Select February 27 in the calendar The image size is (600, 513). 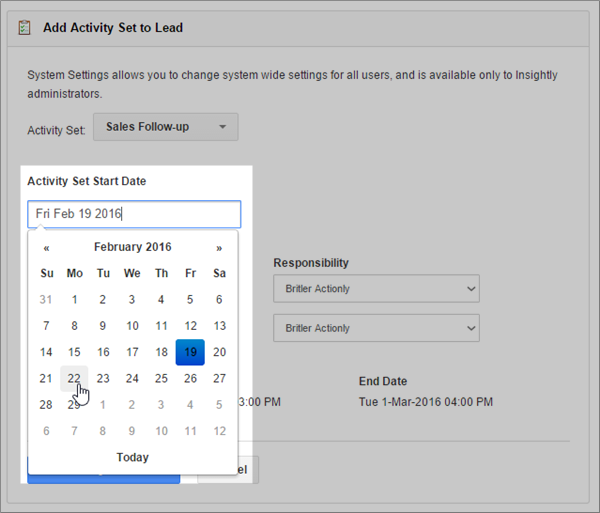pyautogui.click(x=219, y=378)
